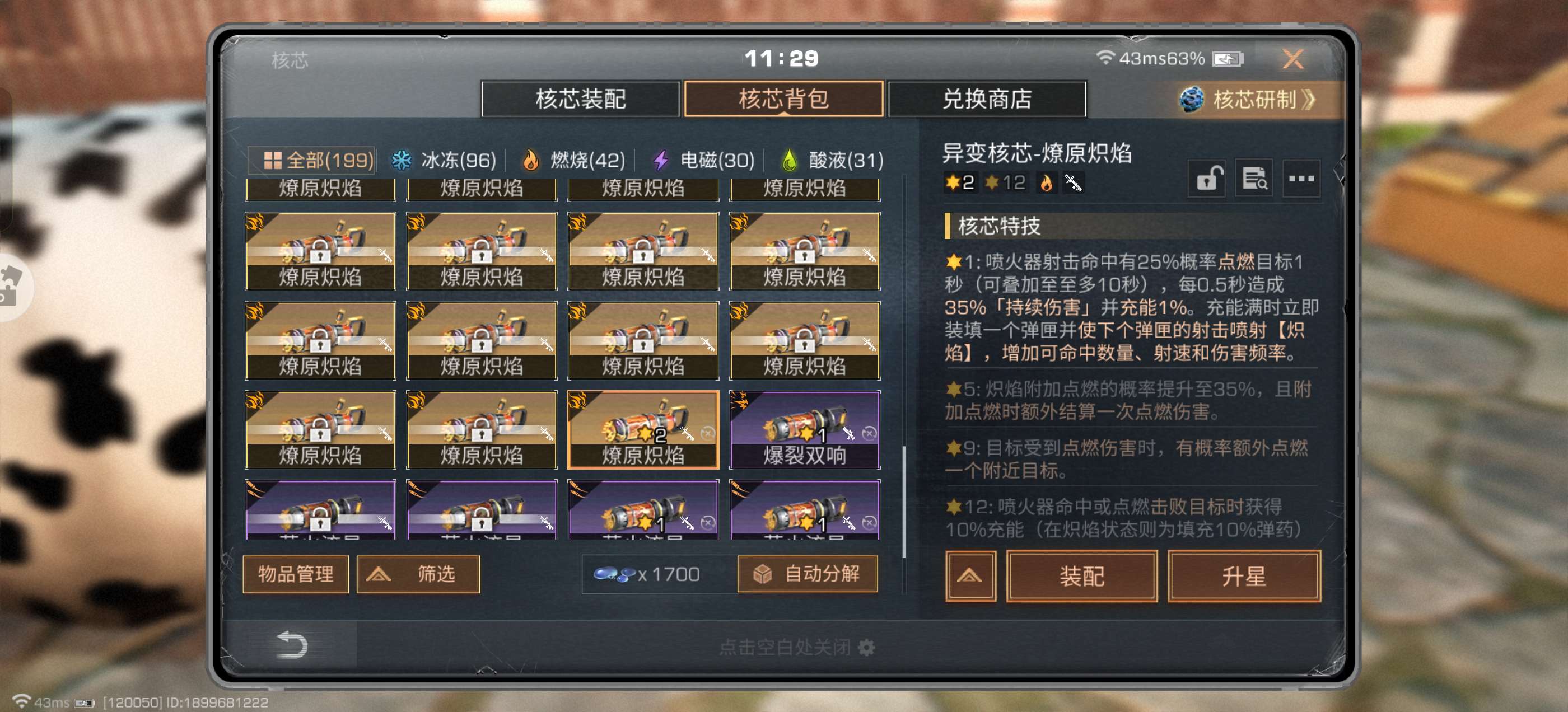1568x712 pixels.
Task: Expand the 筛选 filter options
Action: click(x=418, y=574)
